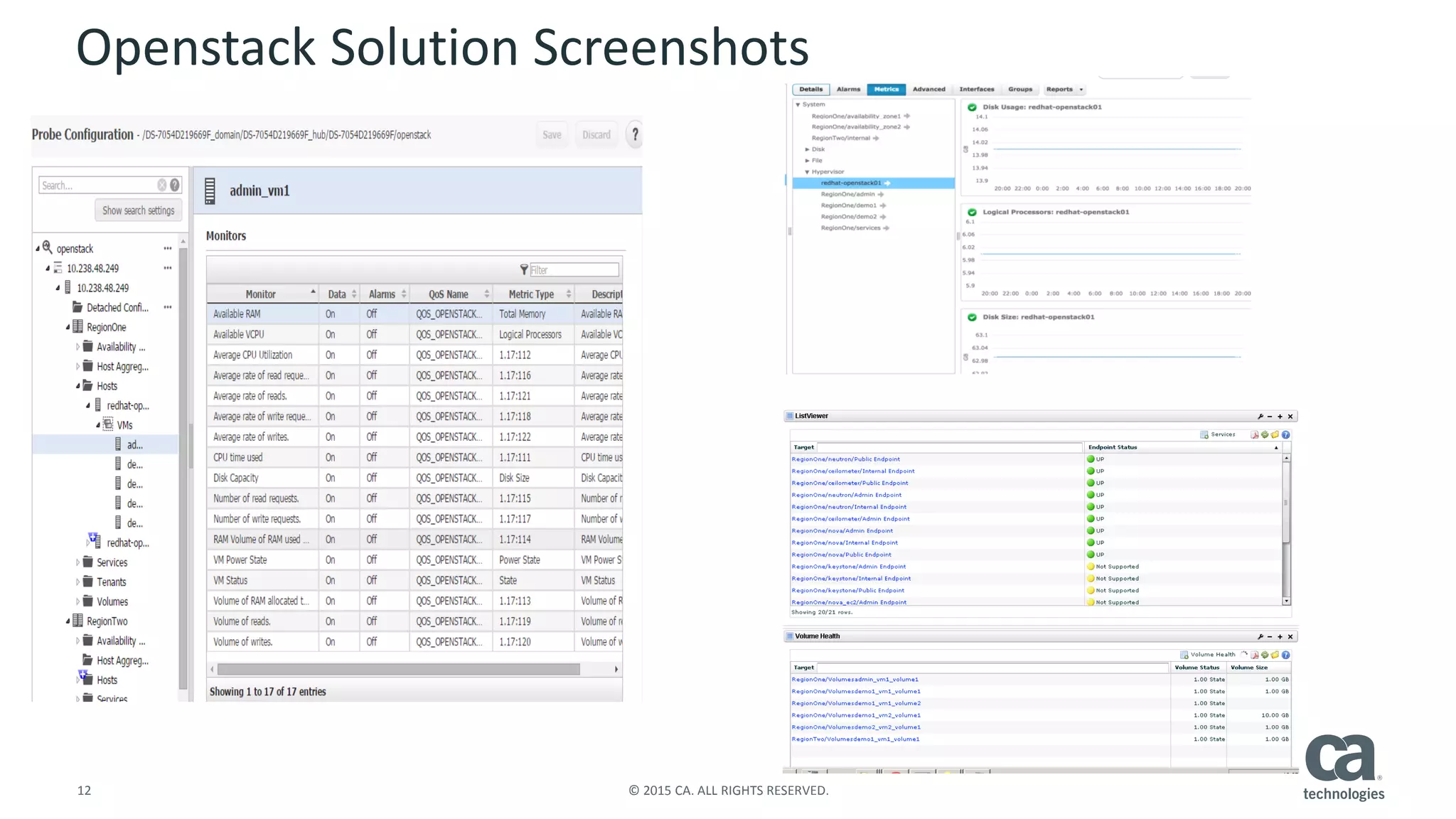Click arrow icon next to RegionOne/availability_zone1
This screenshot has width=1456, height=819.
point(907,116)
